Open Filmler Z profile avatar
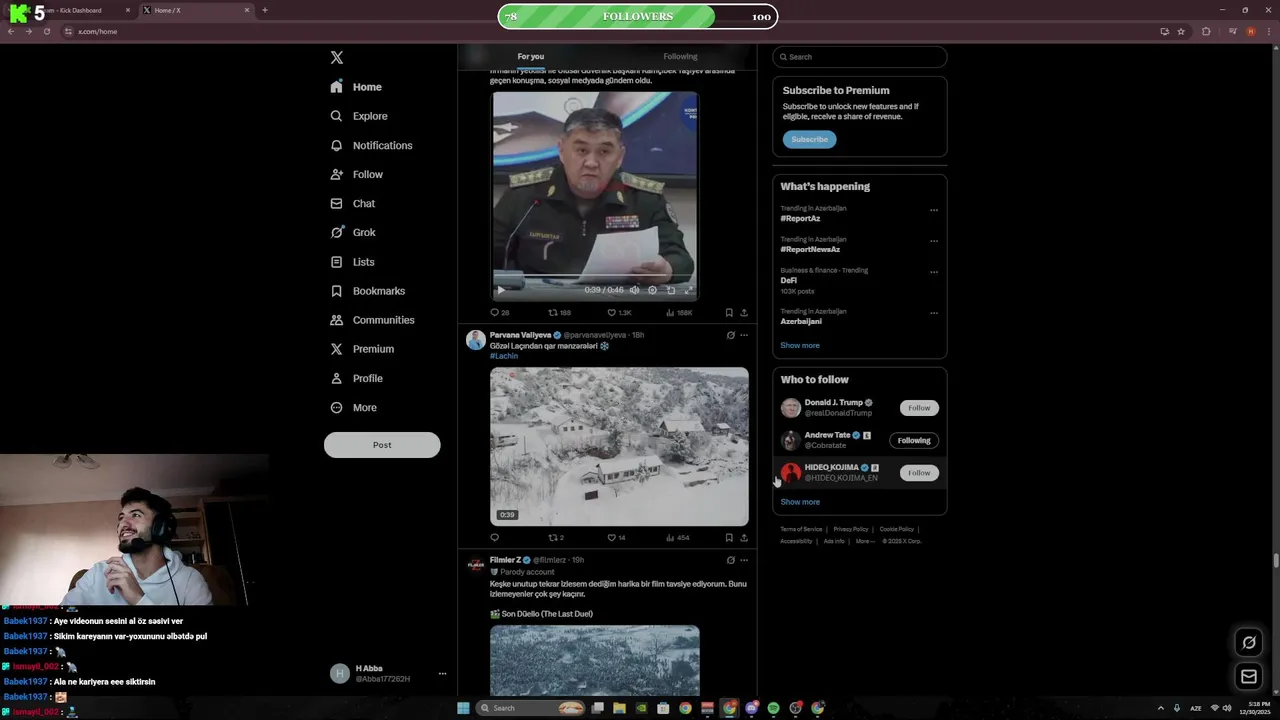The height and width of the screenshot is (720, 1280). pos(476,565)
